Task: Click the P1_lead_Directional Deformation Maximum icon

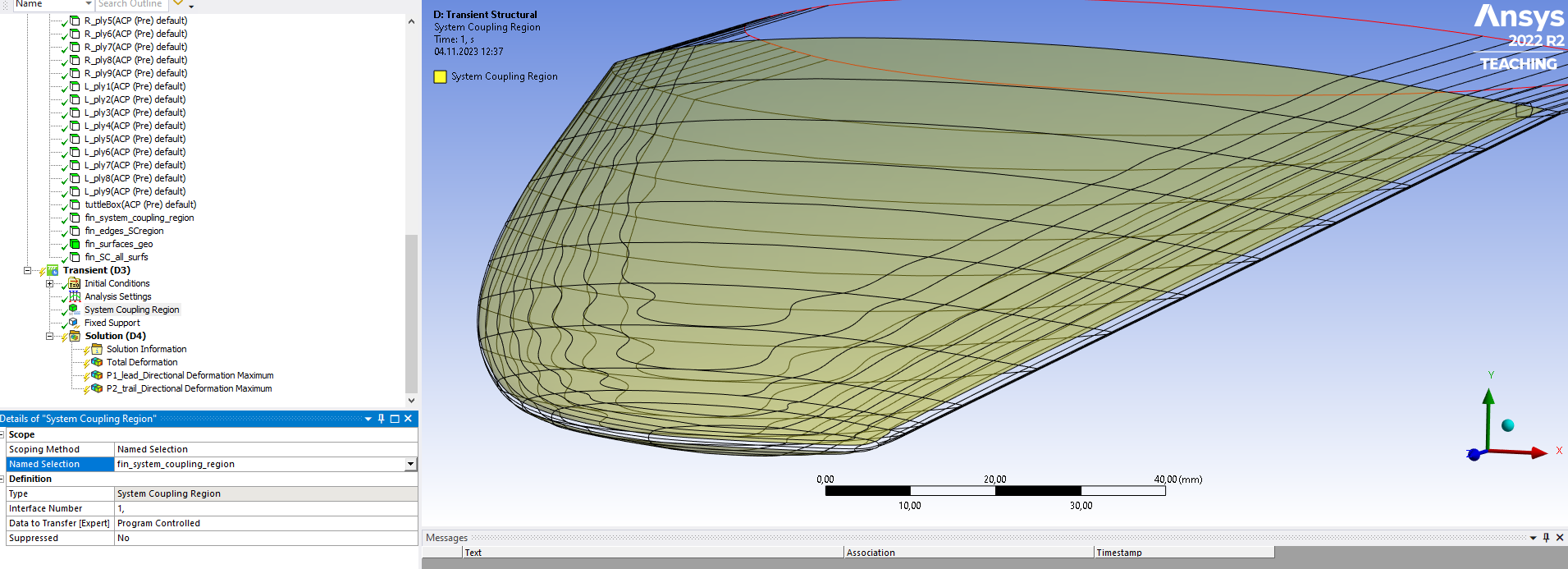Action: pyautogui.click(x=97, y=375)
